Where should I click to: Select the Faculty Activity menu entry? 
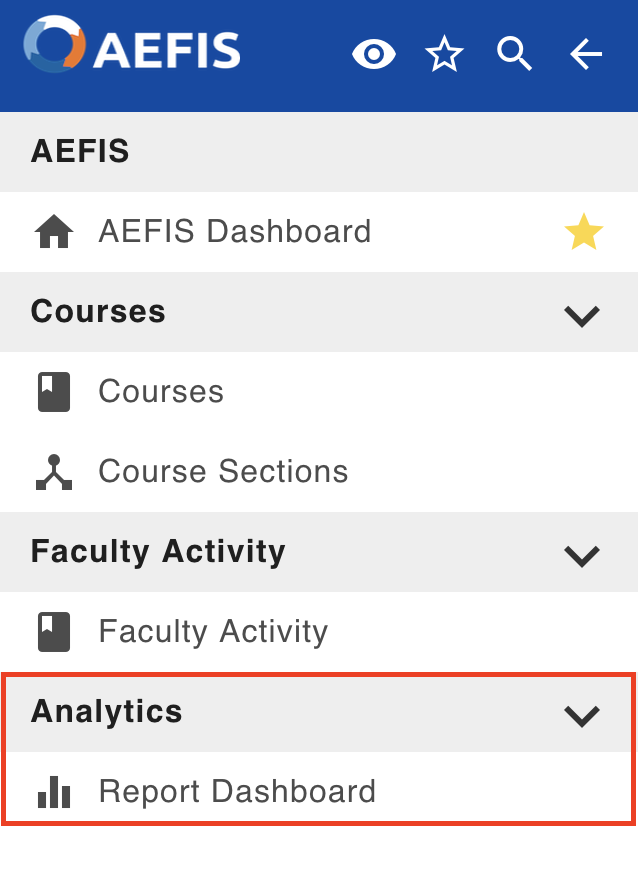click(x=213, y=632)
